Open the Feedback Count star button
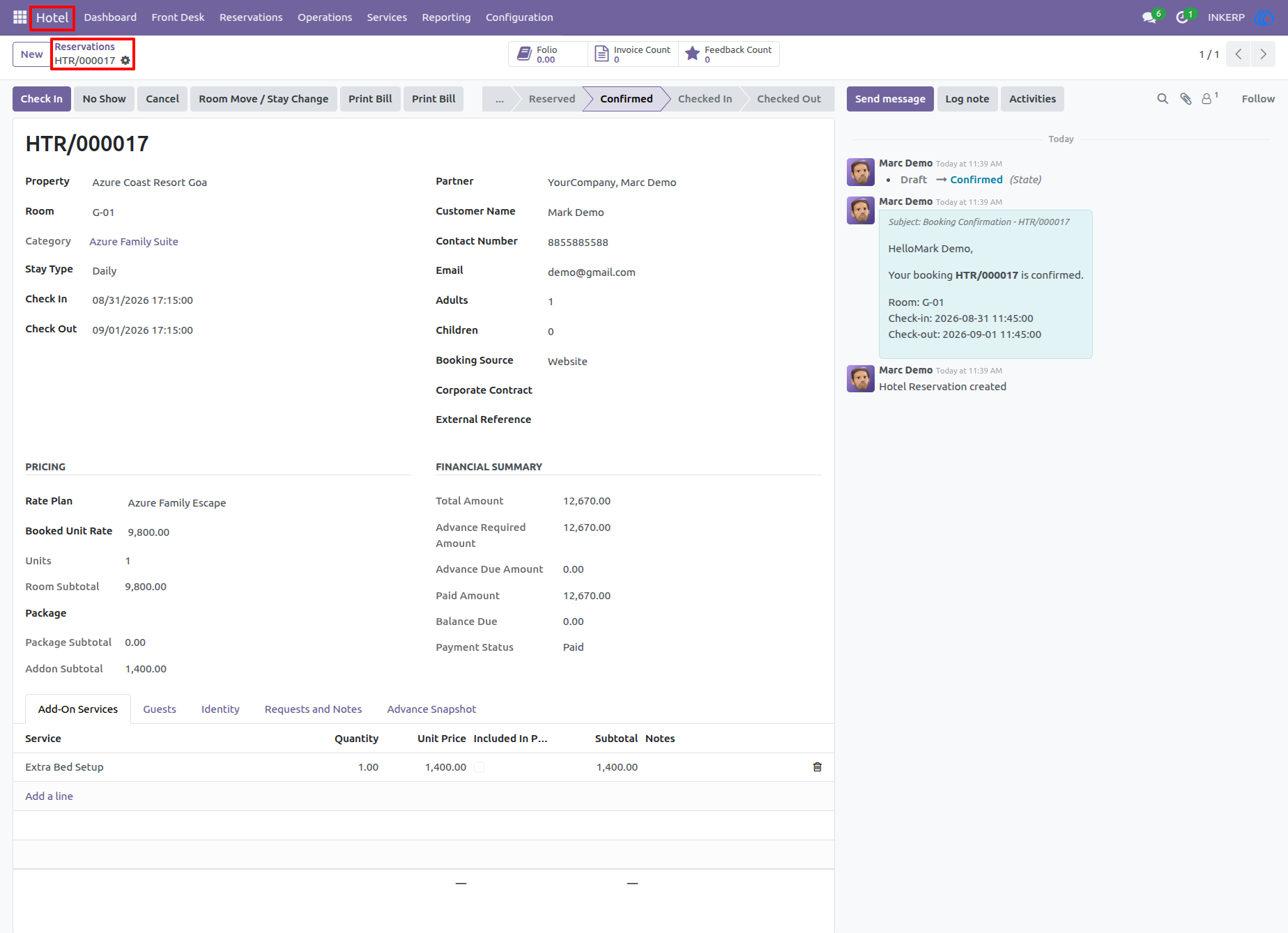The image size is (1288, 933). 728,54
